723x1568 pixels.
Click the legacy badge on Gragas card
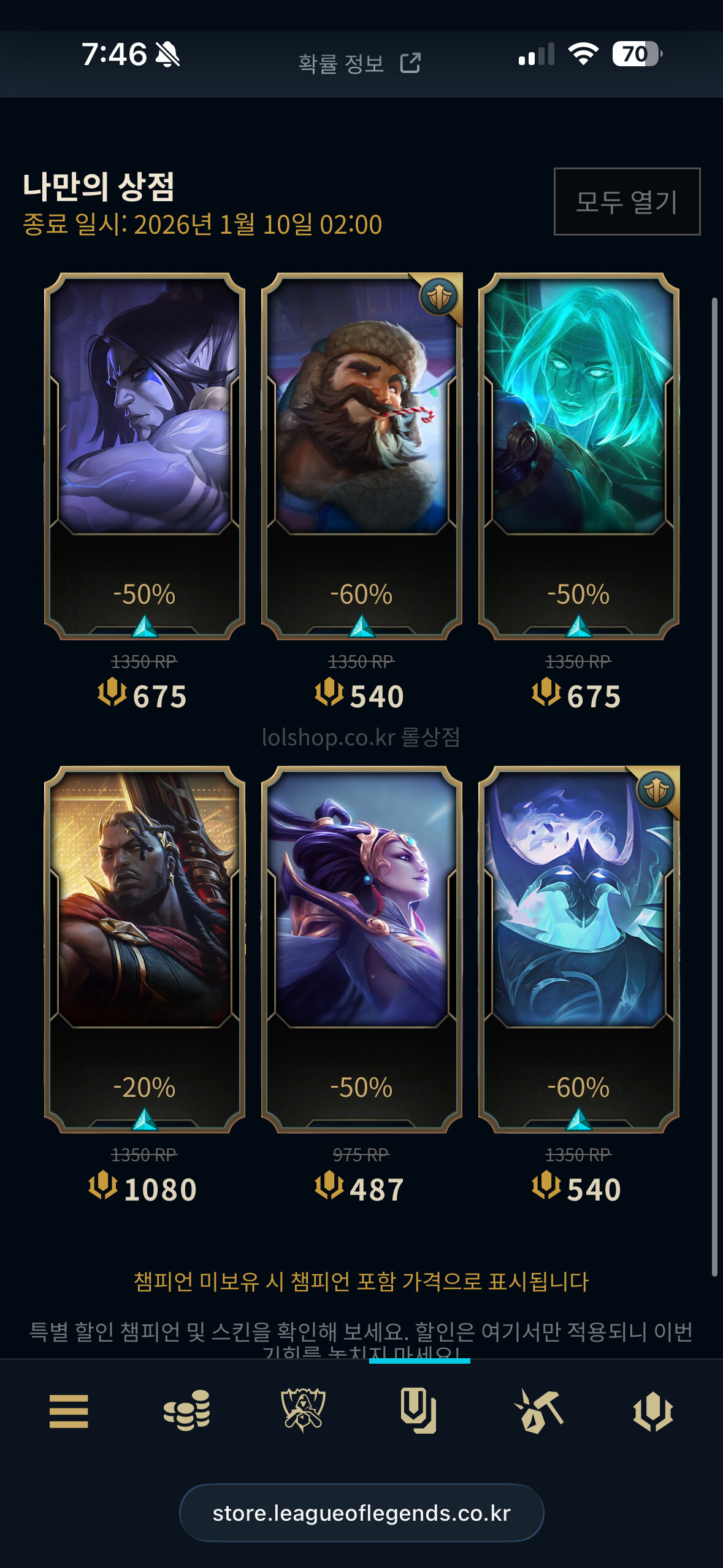point(439,297)
